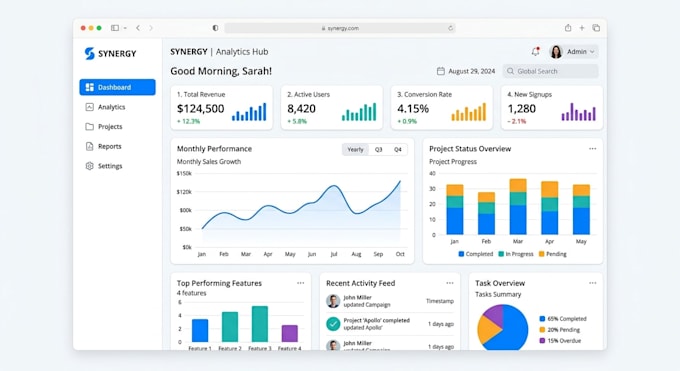Click the Projects folder icon

[x=89, y=127]
